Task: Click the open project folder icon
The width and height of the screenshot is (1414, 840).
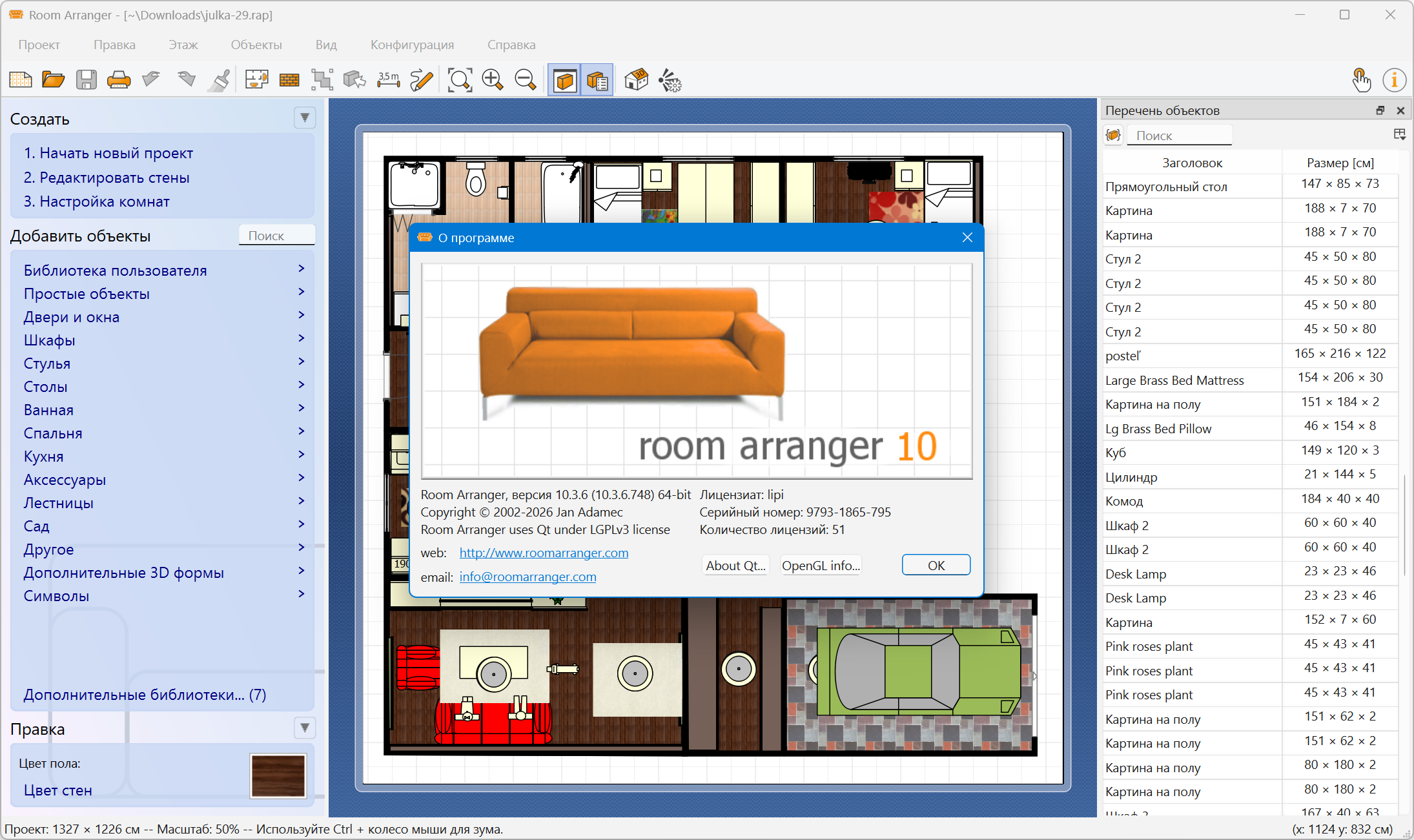Action: point(53,80)
